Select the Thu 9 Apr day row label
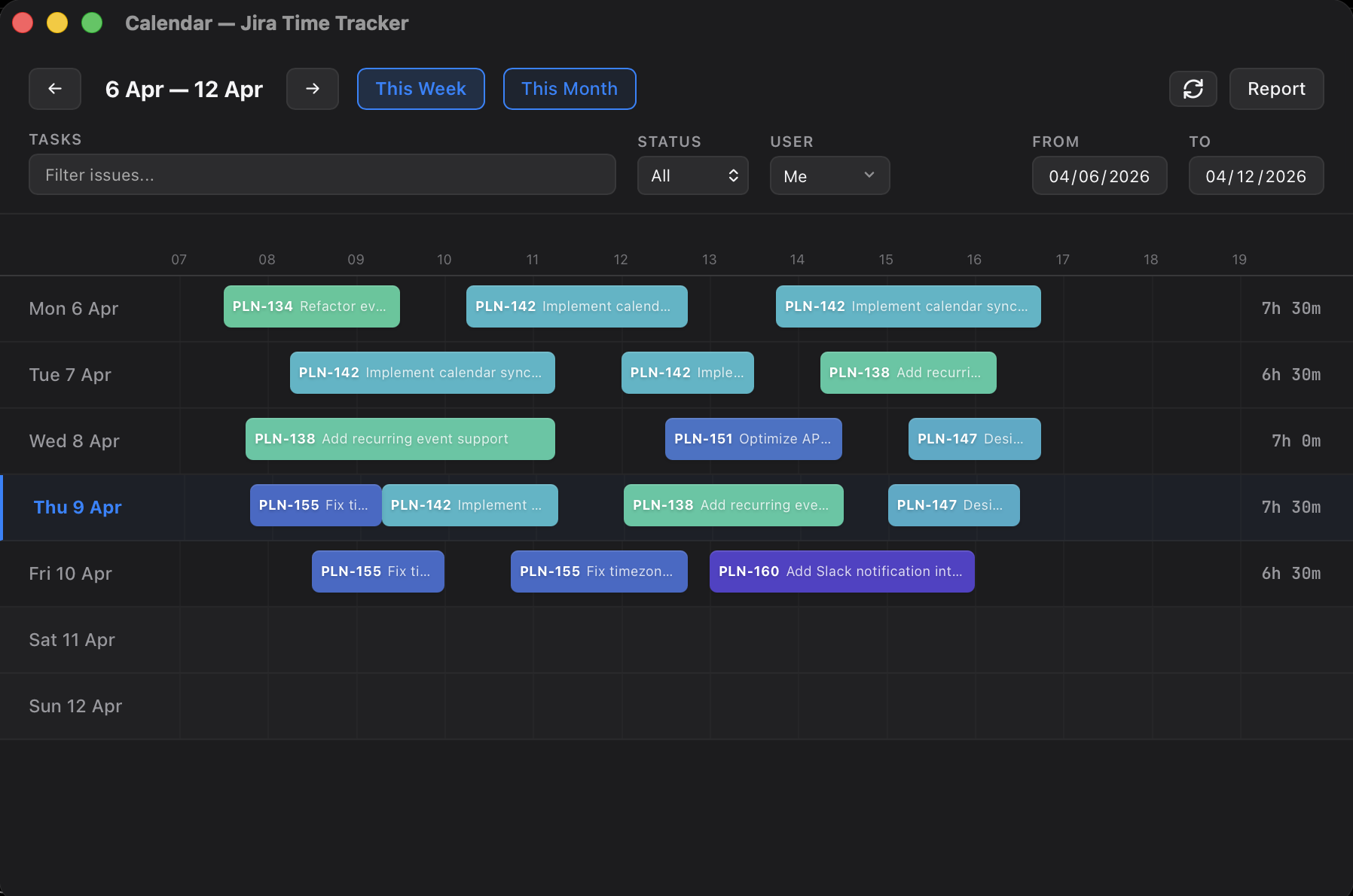This screenshot has width=1353, height=896. point(78,507)
